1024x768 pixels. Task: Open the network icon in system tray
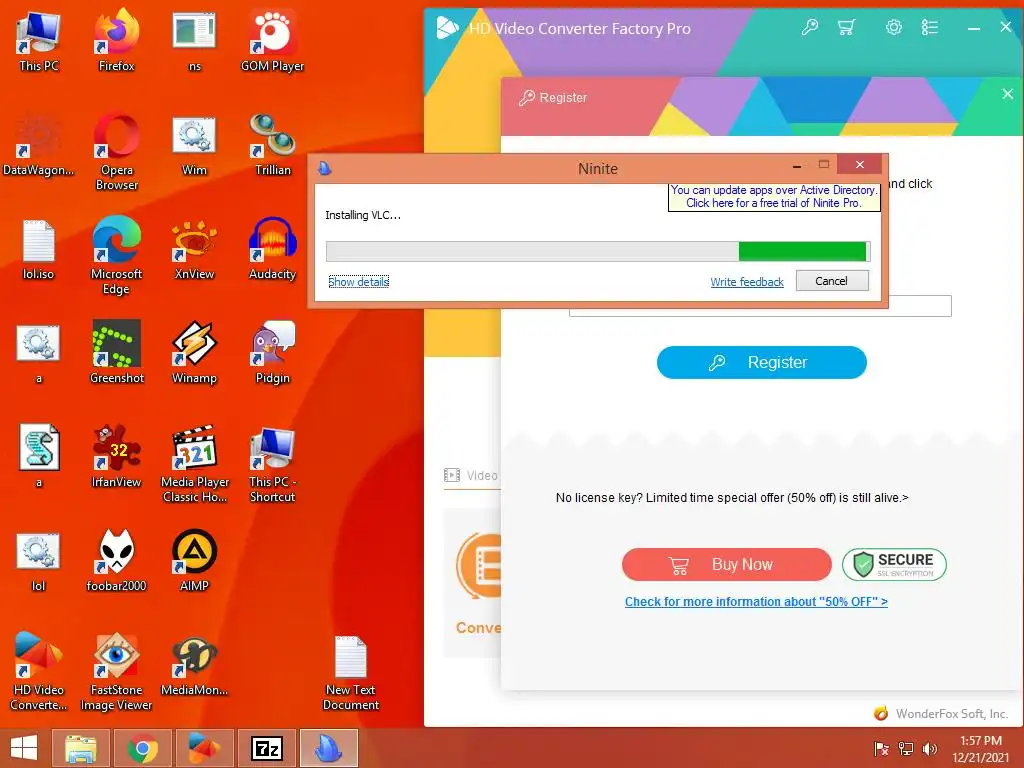click(906, 748)
